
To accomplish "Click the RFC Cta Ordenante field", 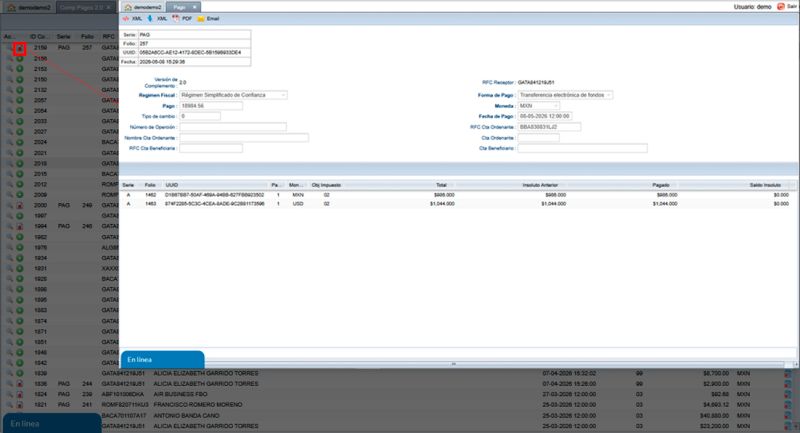I will pos(549,127).
